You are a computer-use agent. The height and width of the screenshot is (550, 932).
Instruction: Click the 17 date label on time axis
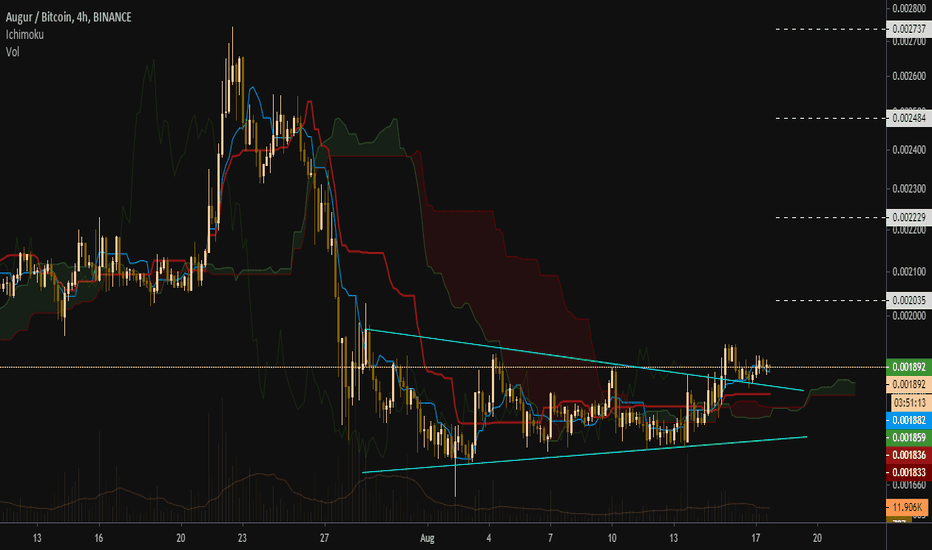(x=755, y=538)
